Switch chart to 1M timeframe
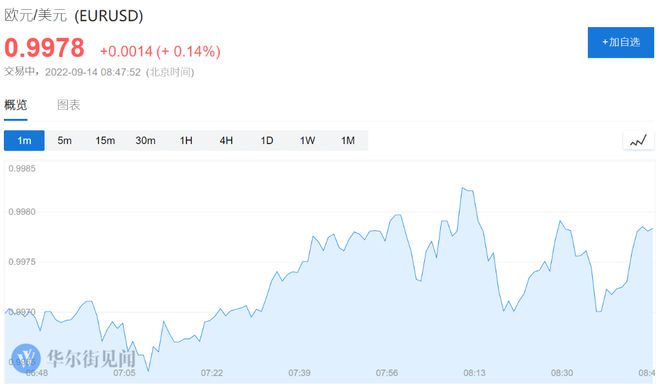The image size is (660, 387). (348, 141)
